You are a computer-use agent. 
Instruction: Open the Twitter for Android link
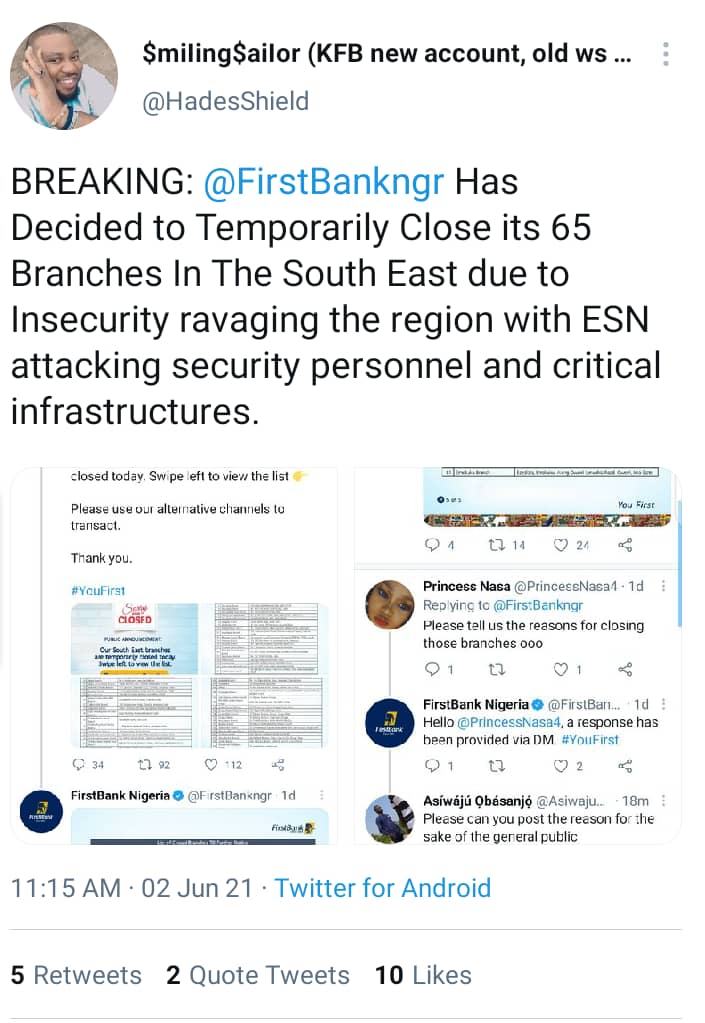382,888
